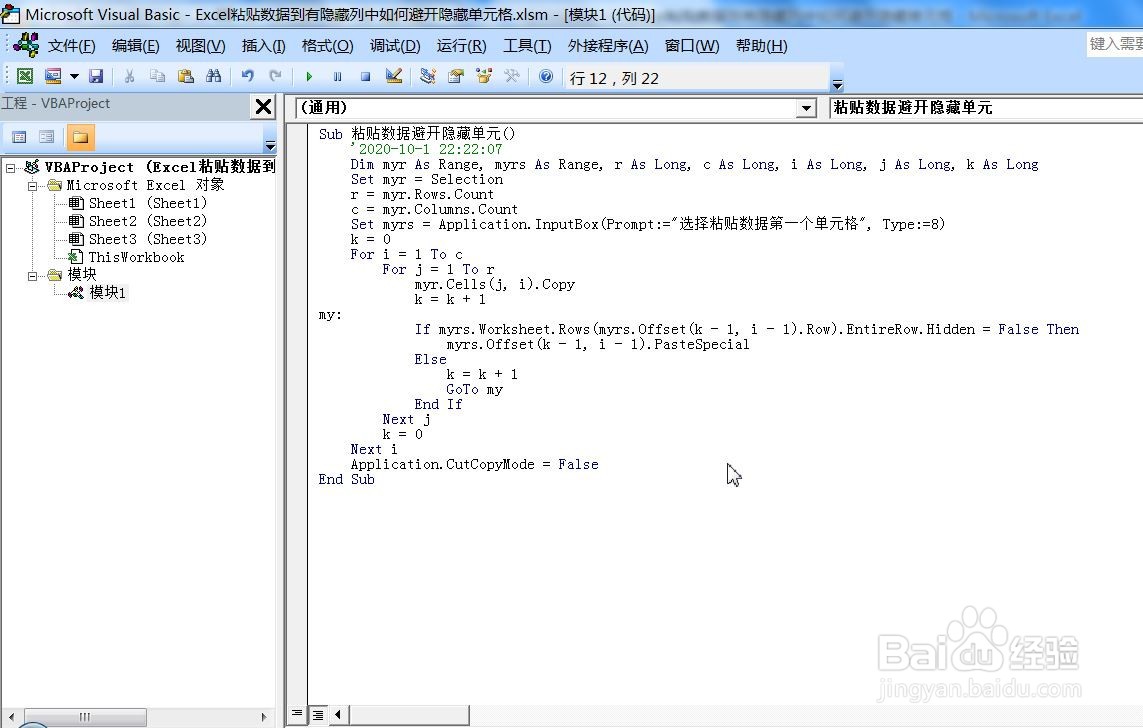Pause execution with the Break icon
This screenshot has width=1143, height=728.
pyautogui.click(x=338, y=76)
